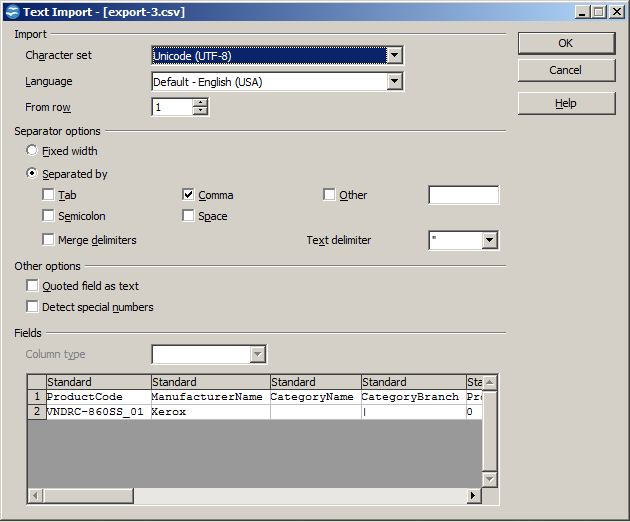
Task: Open the Text delimiter dropdown
Action: [489, 240]
